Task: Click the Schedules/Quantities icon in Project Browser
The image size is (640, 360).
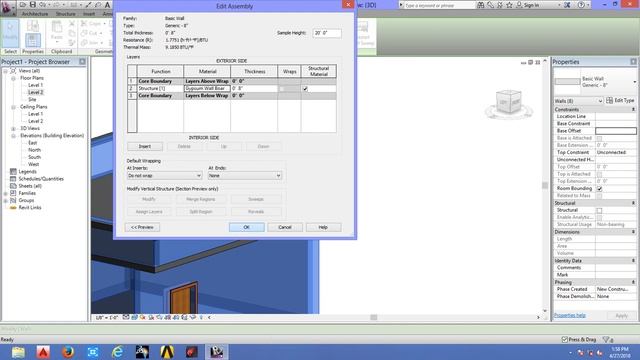Action: 13,179
